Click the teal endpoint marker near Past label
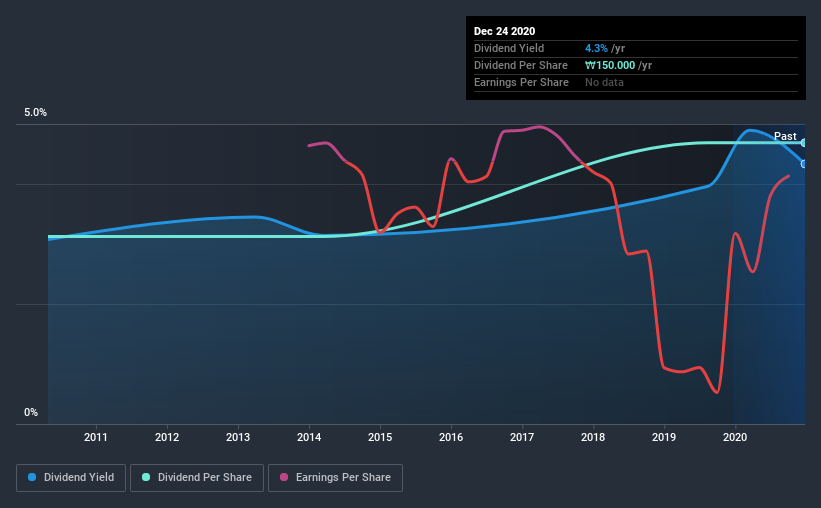Screen dimensions: 821x508 803,142
